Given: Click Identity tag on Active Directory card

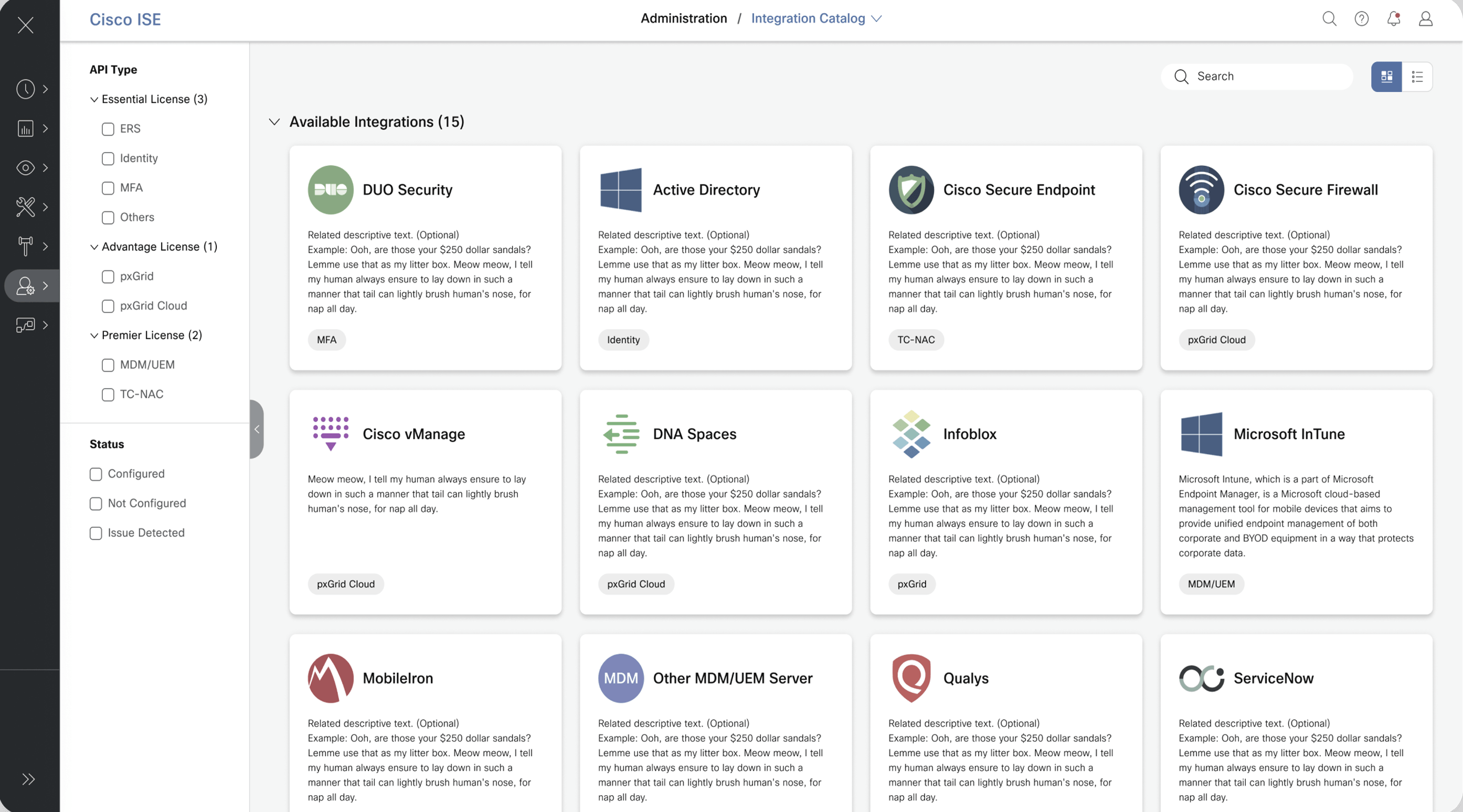Looking at the screenshot, I should tap(623, 339).
